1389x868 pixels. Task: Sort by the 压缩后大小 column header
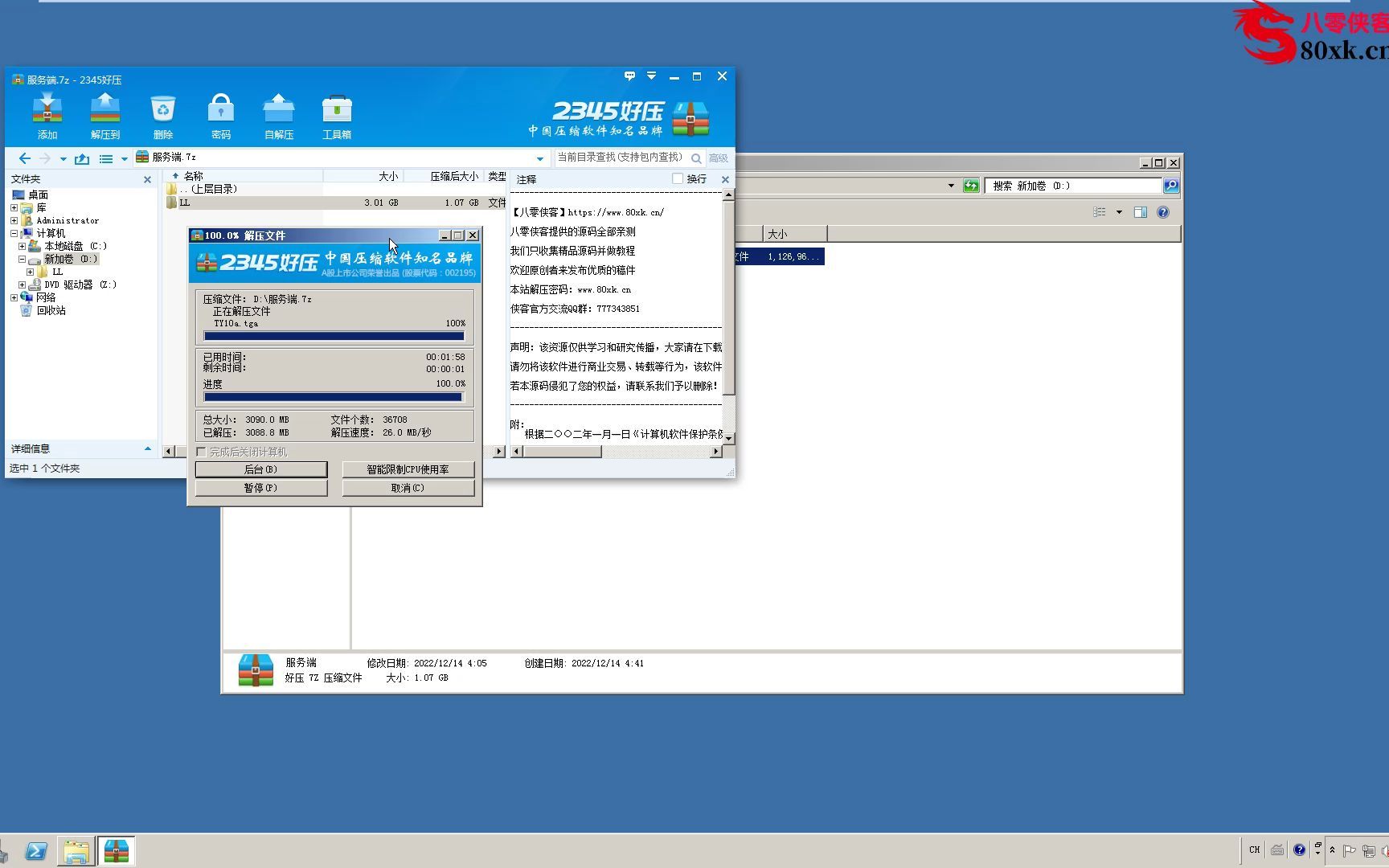point(444,176)
